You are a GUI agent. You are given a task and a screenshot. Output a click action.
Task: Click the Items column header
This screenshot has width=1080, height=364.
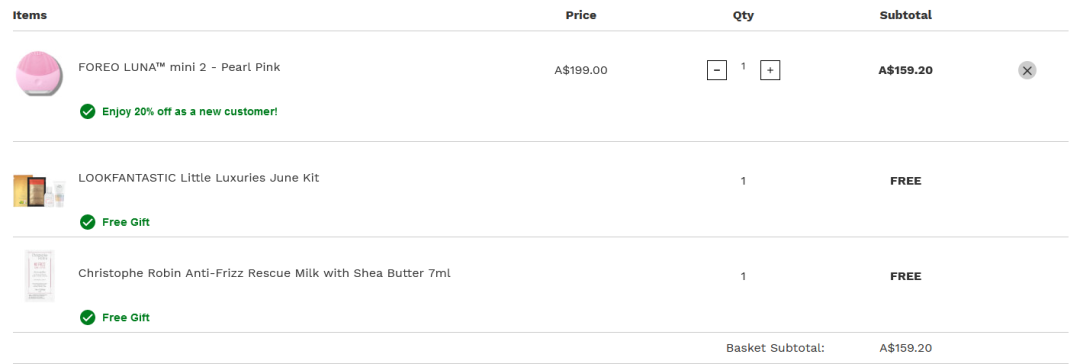[x=30, y=14]
